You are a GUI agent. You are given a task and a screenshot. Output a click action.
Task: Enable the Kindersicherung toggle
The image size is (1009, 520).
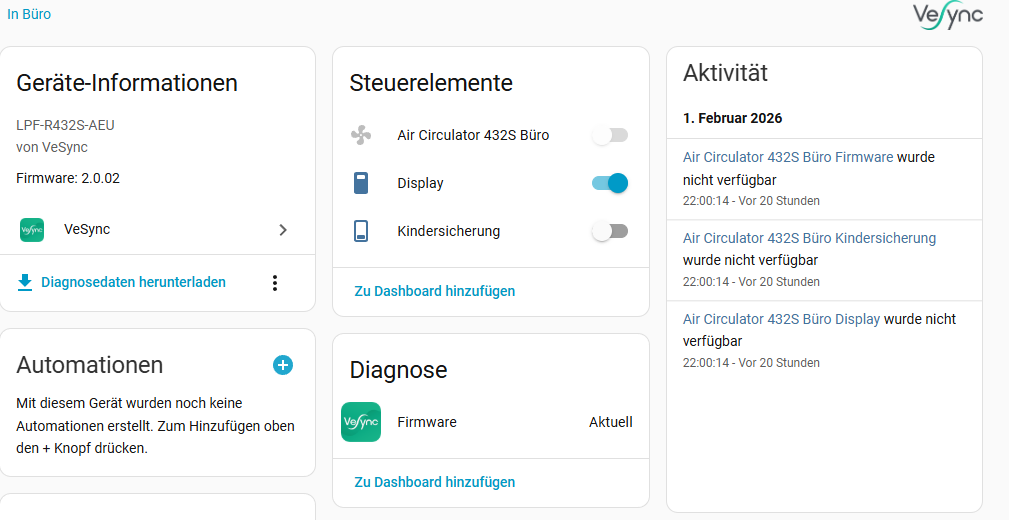(x=610, y=231)
